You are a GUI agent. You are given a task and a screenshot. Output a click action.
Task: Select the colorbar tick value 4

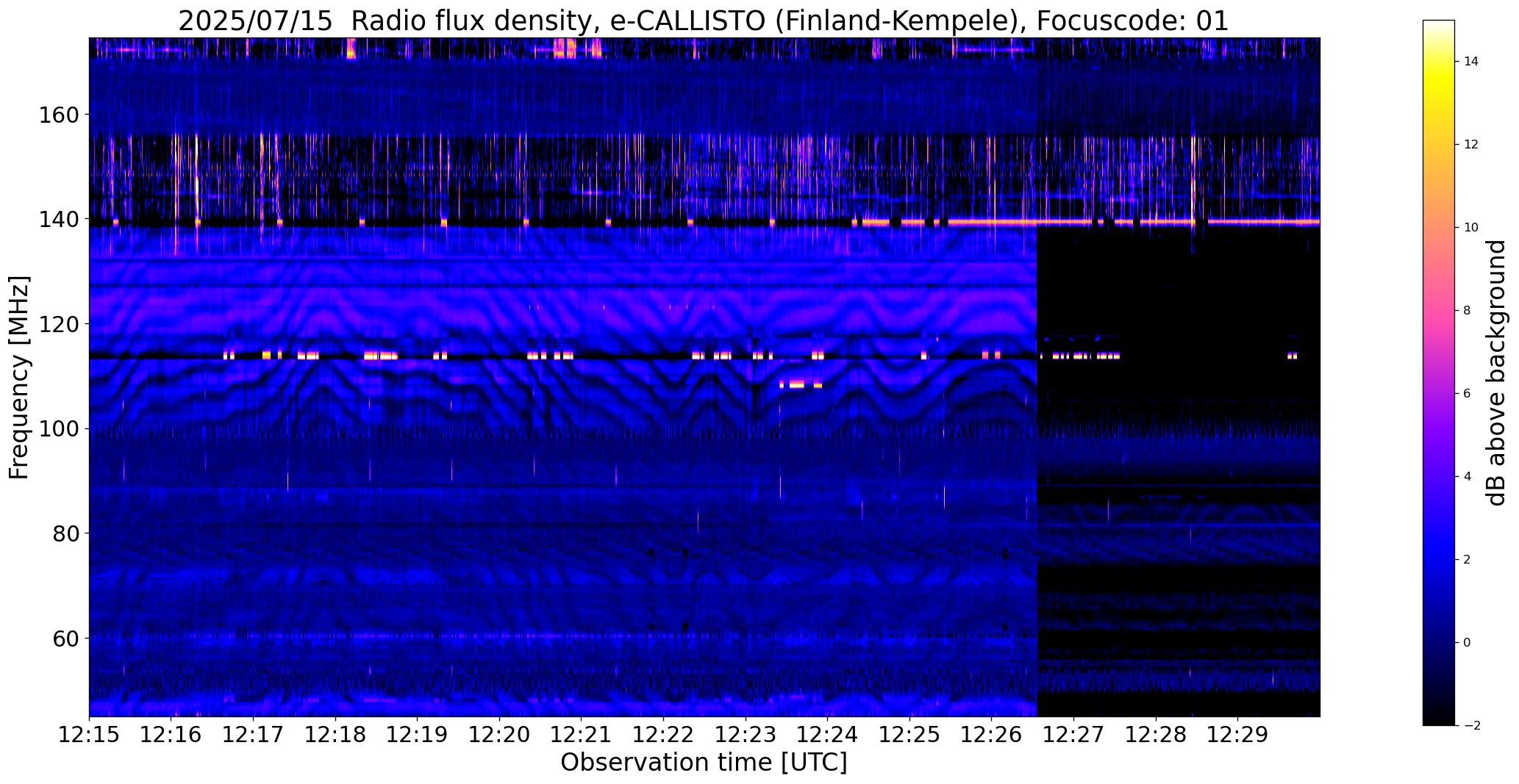click(1468, 477)
